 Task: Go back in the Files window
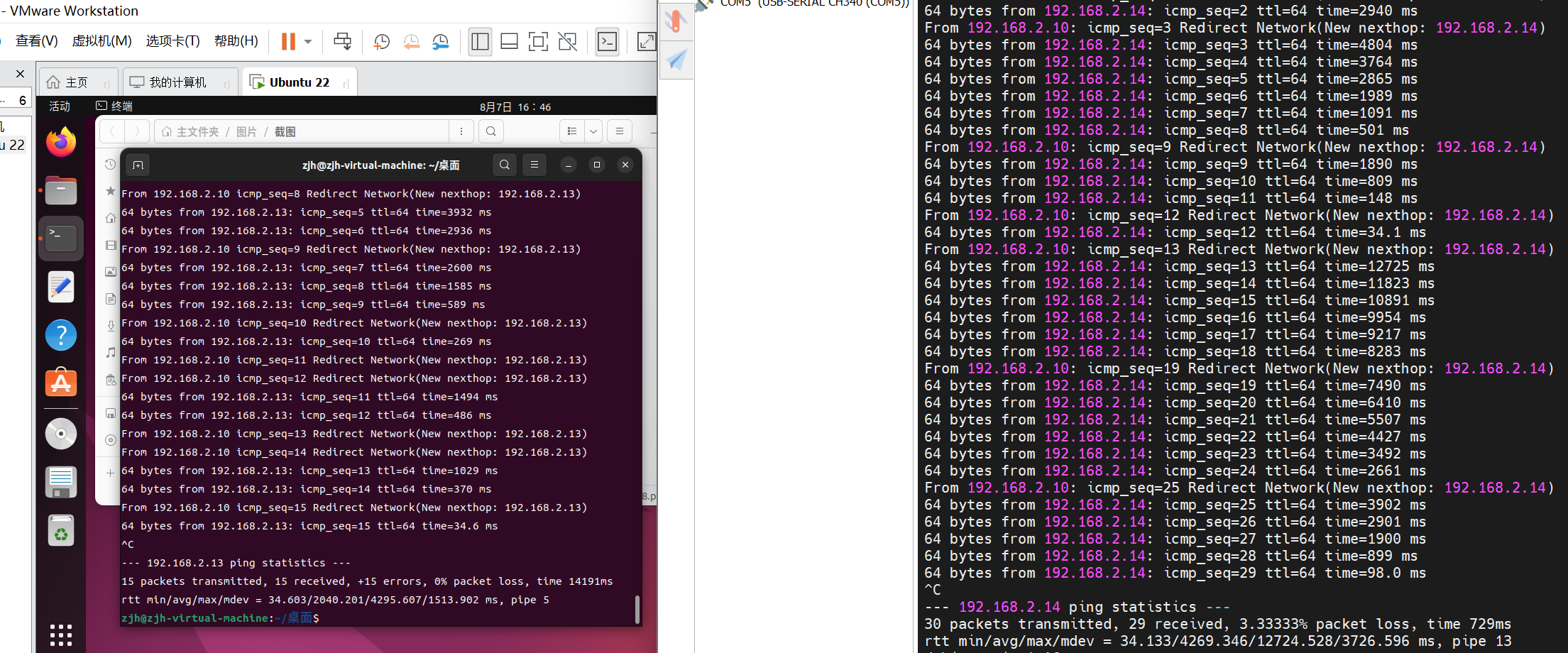point(112,131)
